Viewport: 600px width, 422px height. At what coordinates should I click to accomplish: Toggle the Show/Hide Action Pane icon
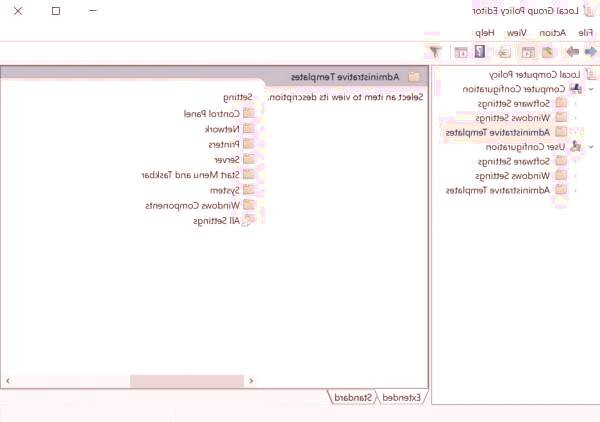[461, 51]
